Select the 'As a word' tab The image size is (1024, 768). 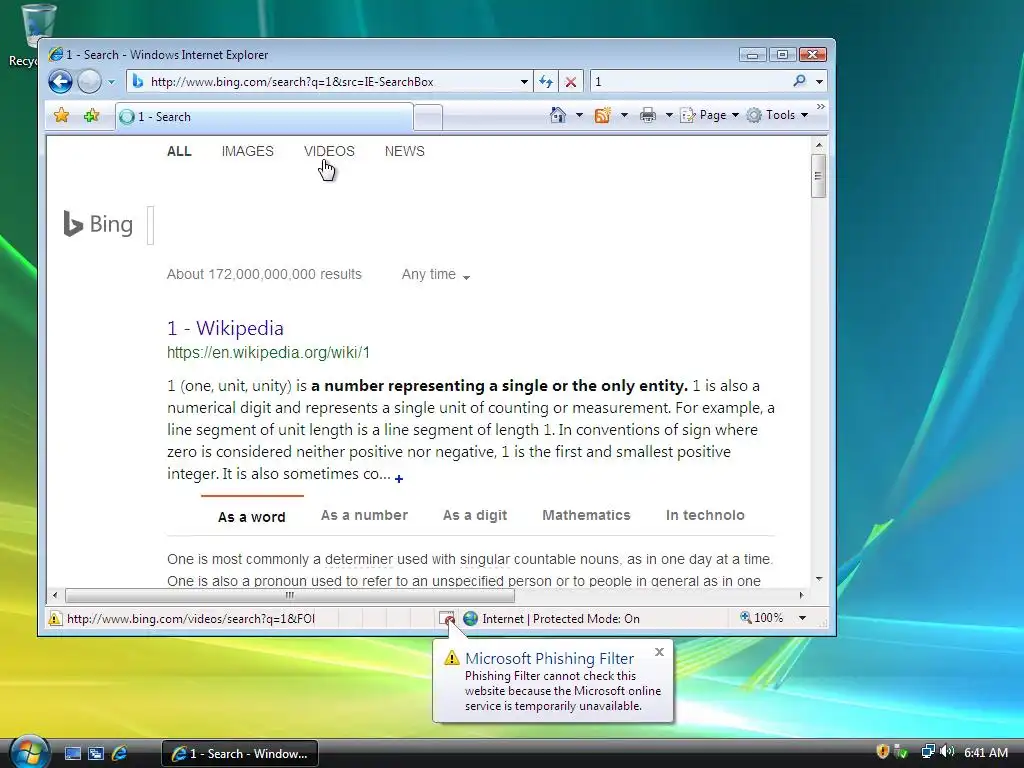click(x=251, y=517)
